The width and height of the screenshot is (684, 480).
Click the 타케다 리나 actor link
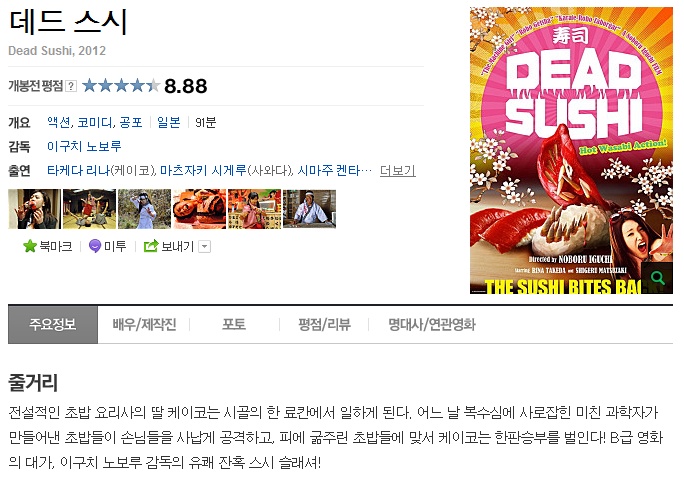(79, 170)
